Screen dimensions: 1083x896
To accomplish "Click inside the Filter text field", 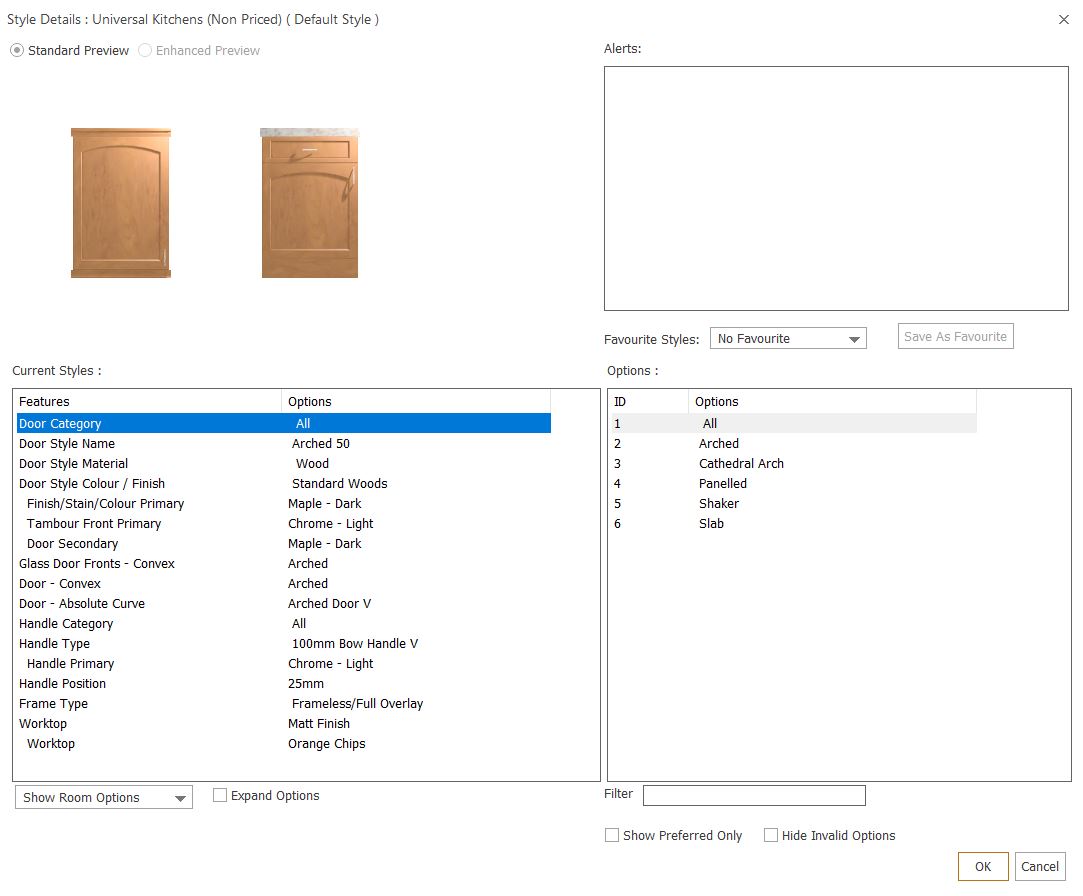I will (x=754, y=795).
